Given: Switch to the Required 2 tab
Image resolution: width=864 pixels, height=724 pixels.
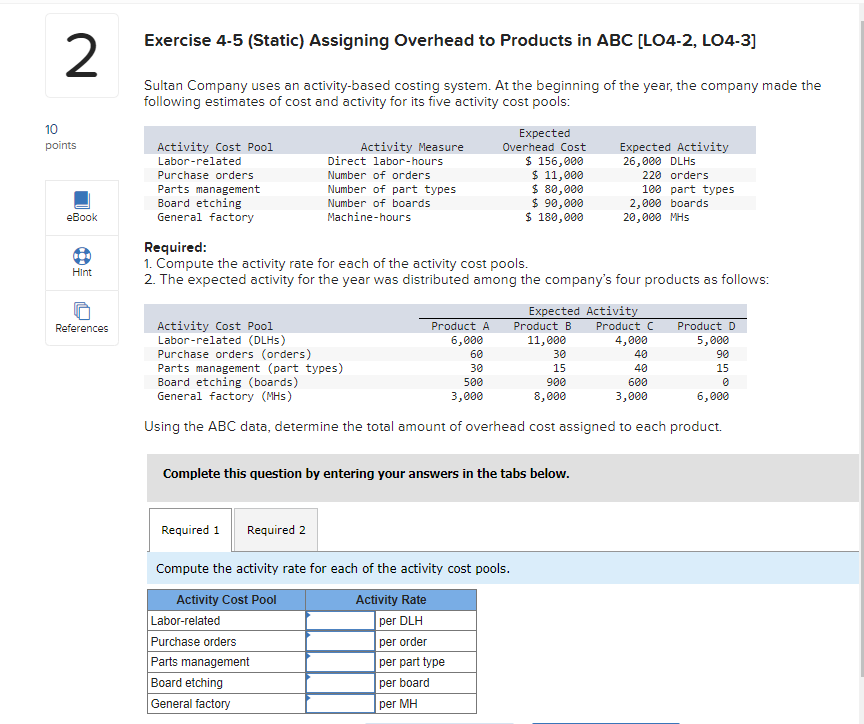Looking at the screenshot, I should pos(275,530).
